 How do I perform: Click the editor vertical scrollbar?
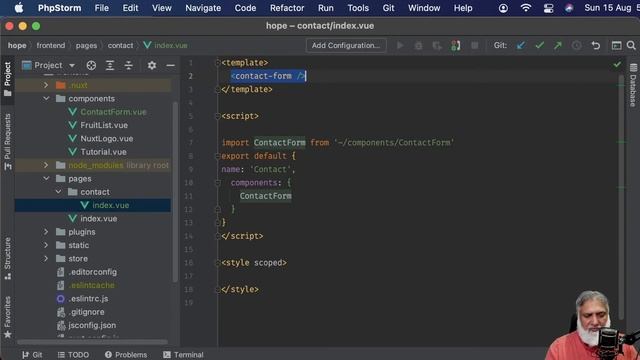621,196
